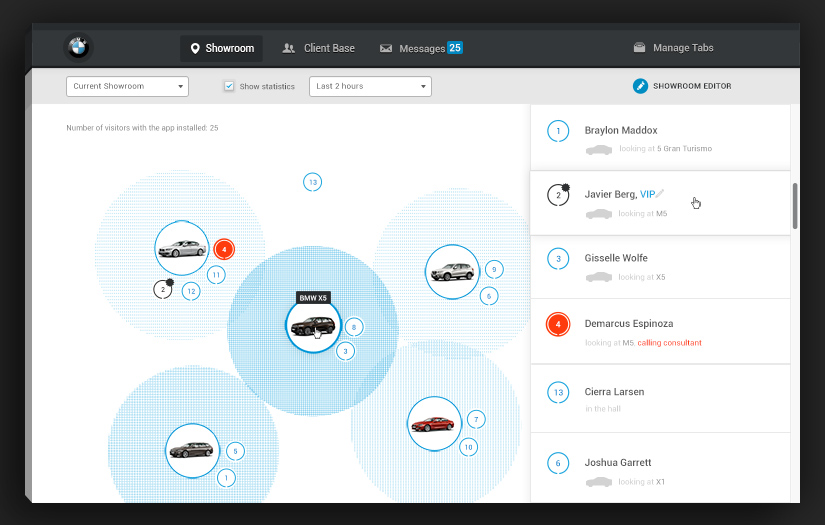Open the Showroom Editor
Screen dimensions: 825x525
pyautogui.click(x=682, y=86)
